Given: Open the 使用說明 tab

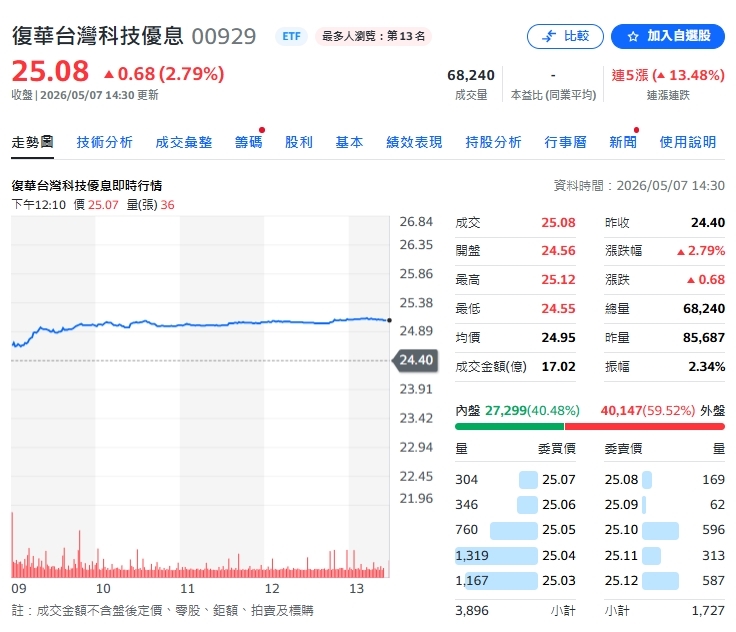Looking at the screenshot, I should click(x=688, y=142).
